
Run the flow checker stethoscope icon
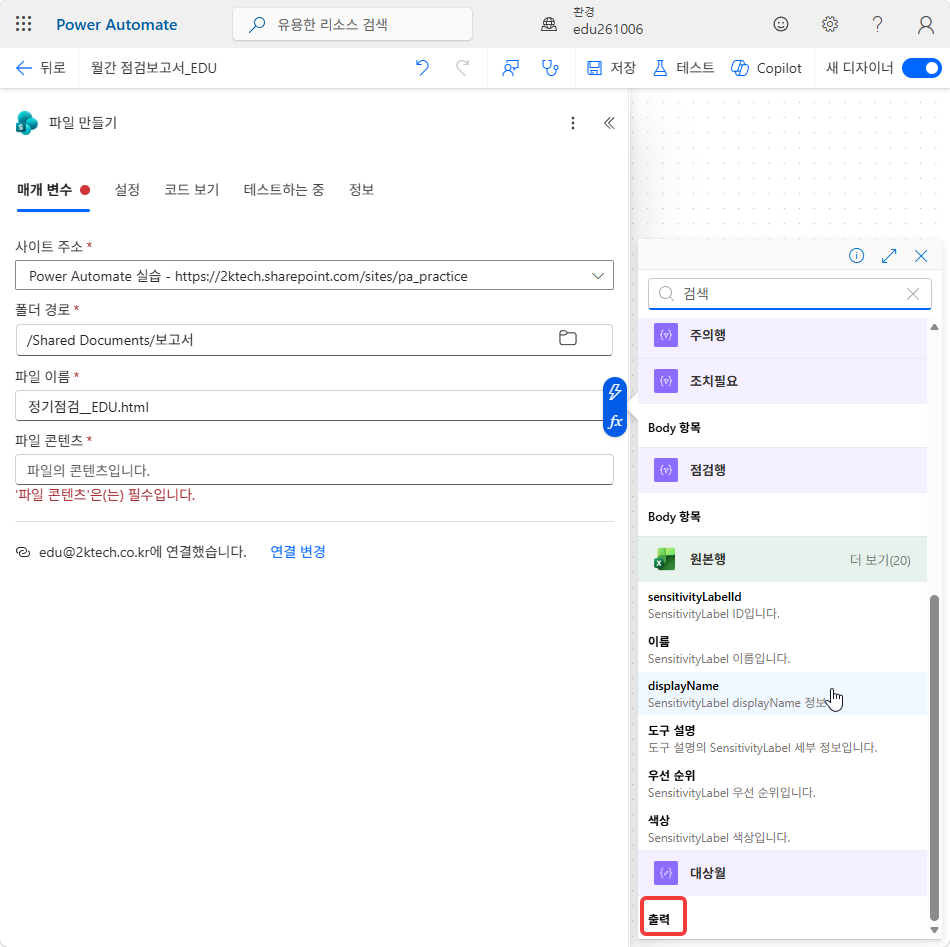tap(550, 68)
